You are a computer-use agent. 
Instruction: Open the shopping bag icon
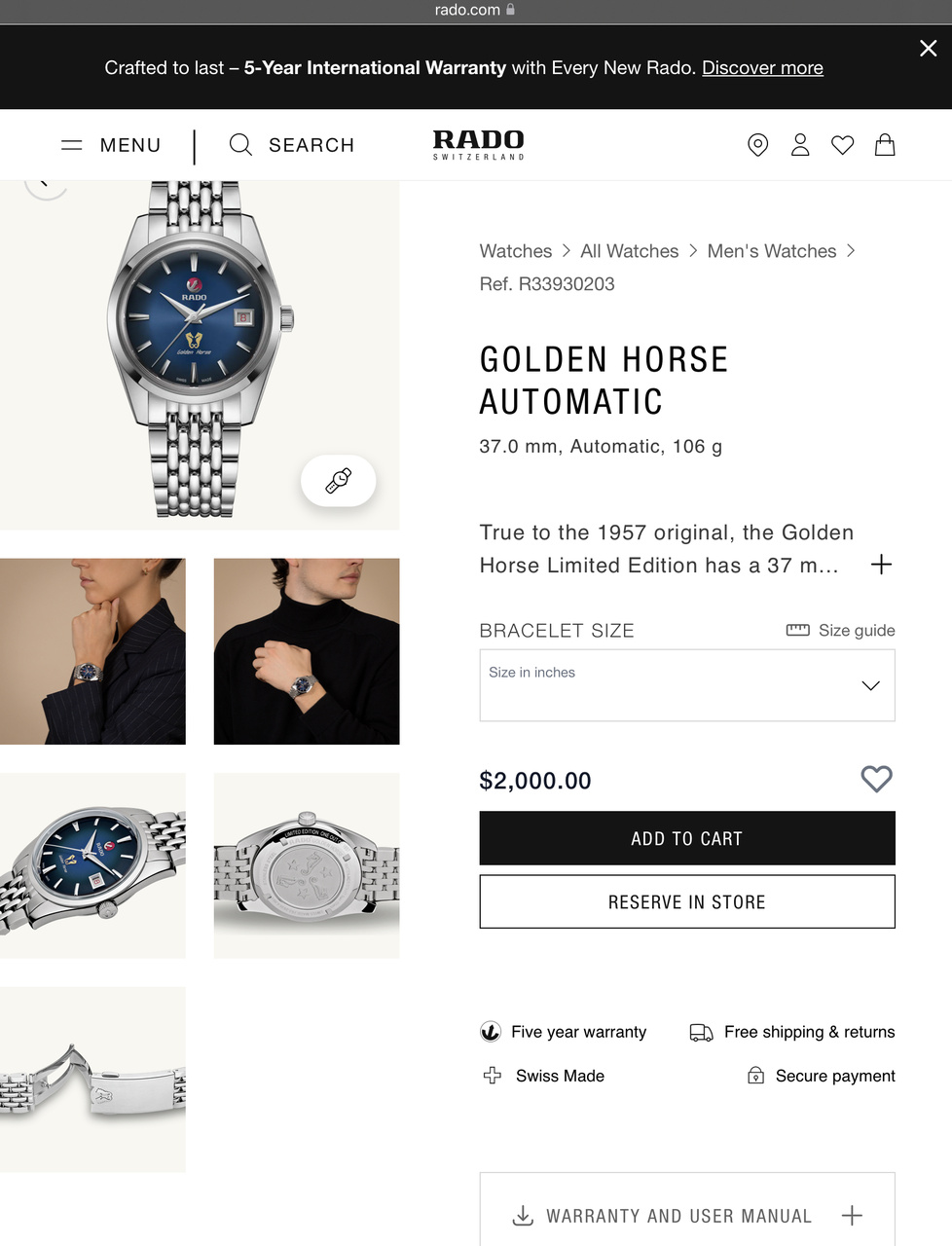(885, 145)
